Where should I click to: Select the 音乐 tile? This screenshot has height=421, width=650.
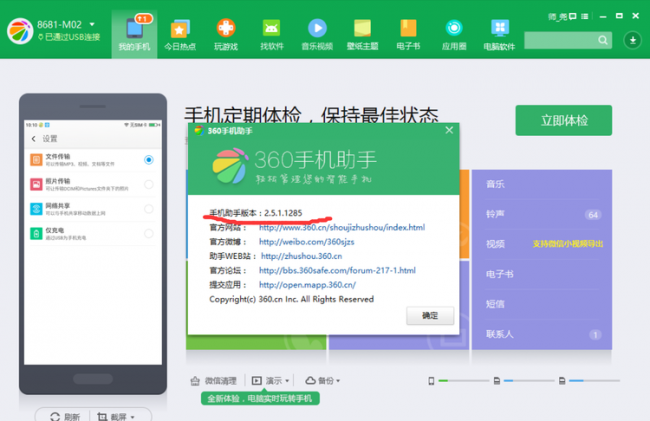point(542,184)
